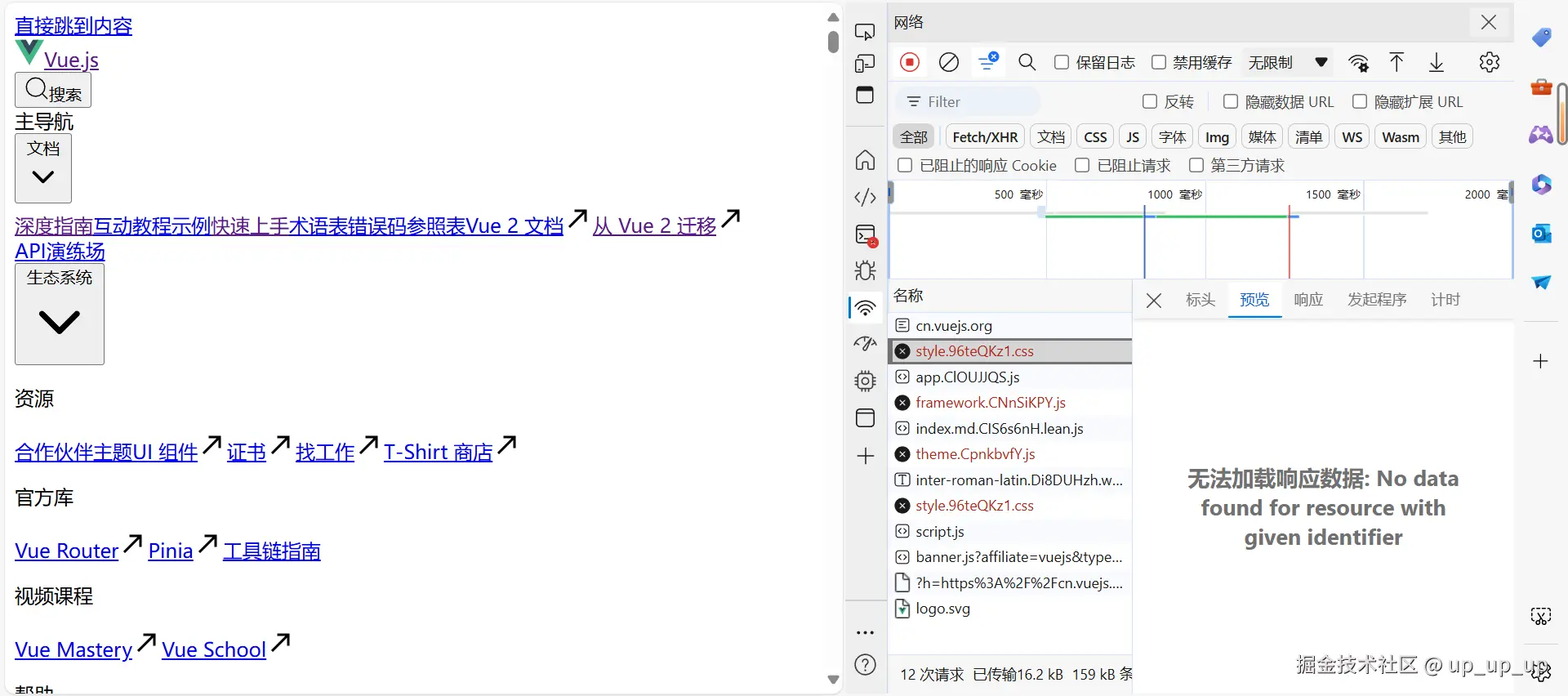Screen dimensions: 1568x696
Task: Check 隐藏扩展 URL option
Action: [x=1360, y=101]
